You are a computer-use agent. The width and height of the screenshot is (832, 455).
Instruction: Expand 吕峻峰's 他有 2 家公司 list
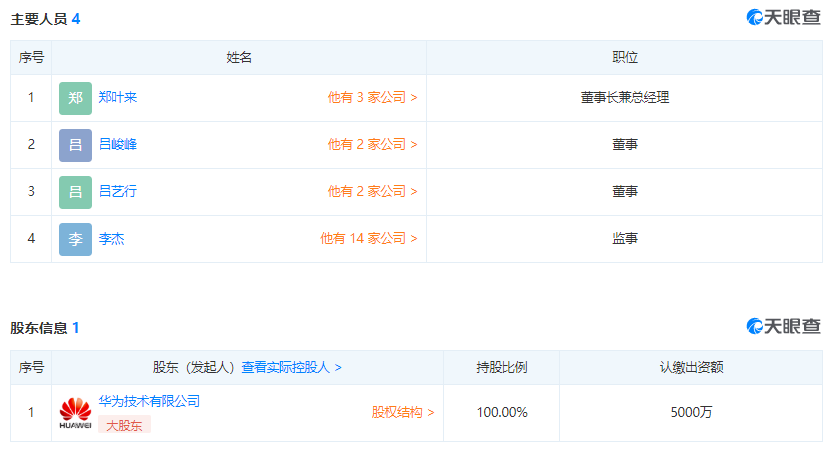point(372,145)
